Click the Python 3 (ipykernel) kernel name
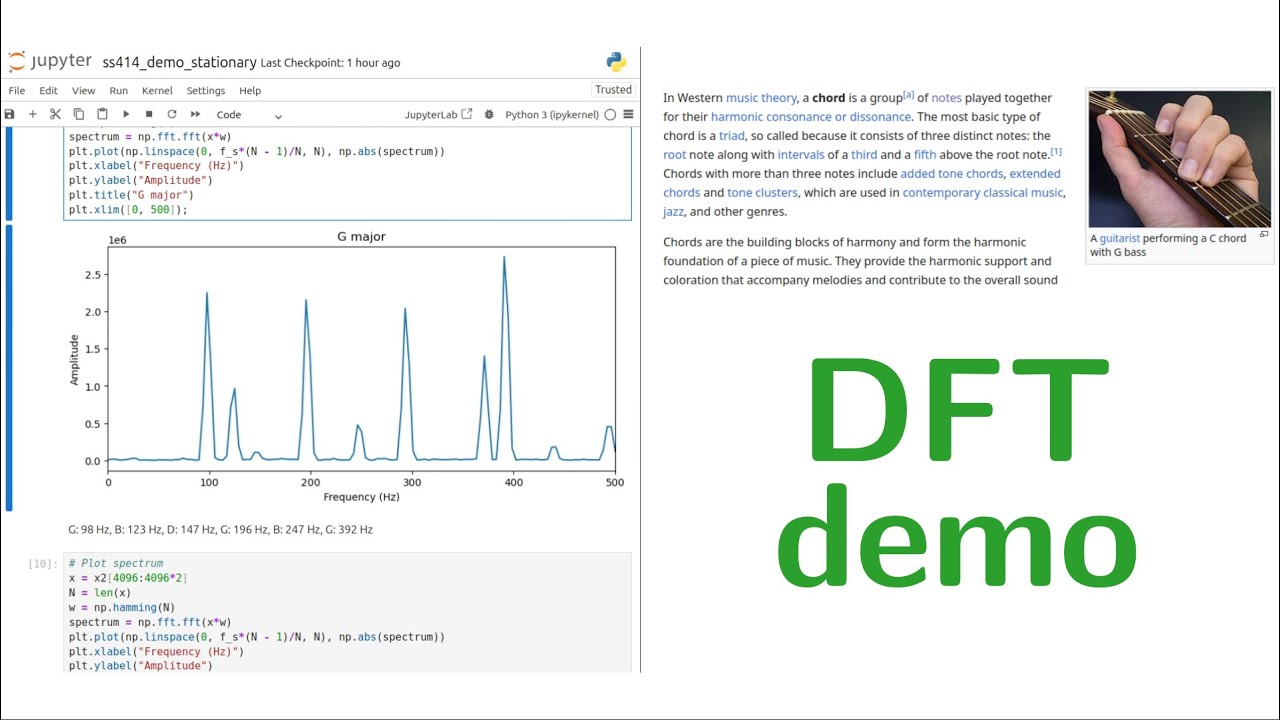 coord(552,115)
